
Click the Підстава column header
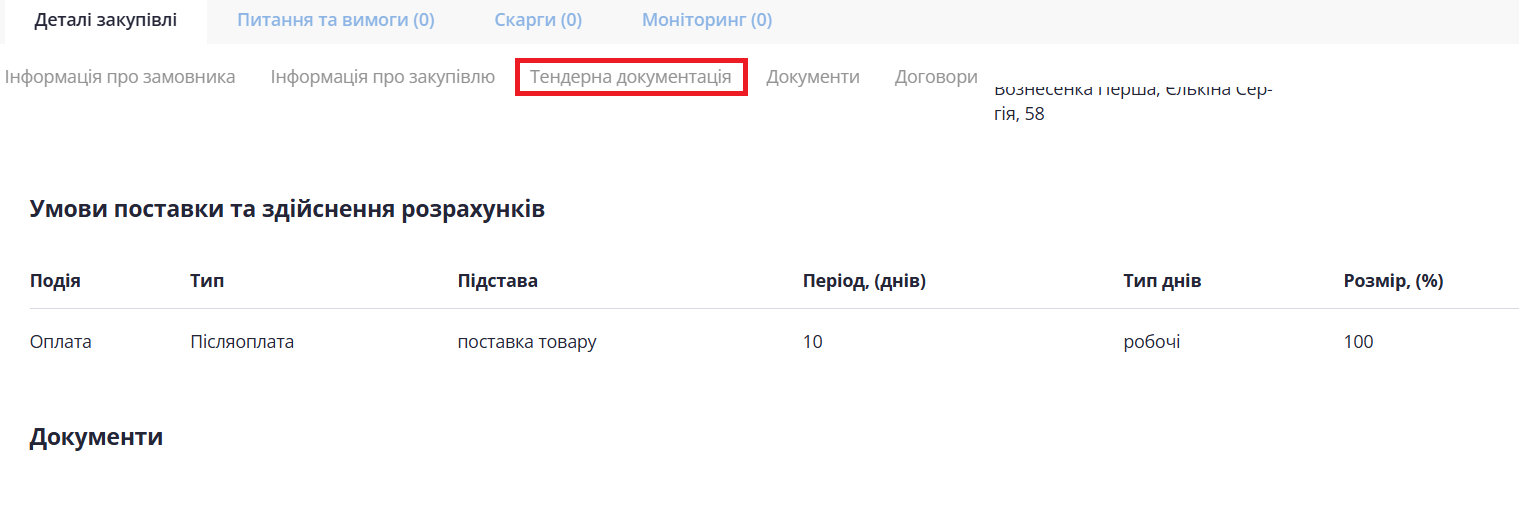pos(497,281)
